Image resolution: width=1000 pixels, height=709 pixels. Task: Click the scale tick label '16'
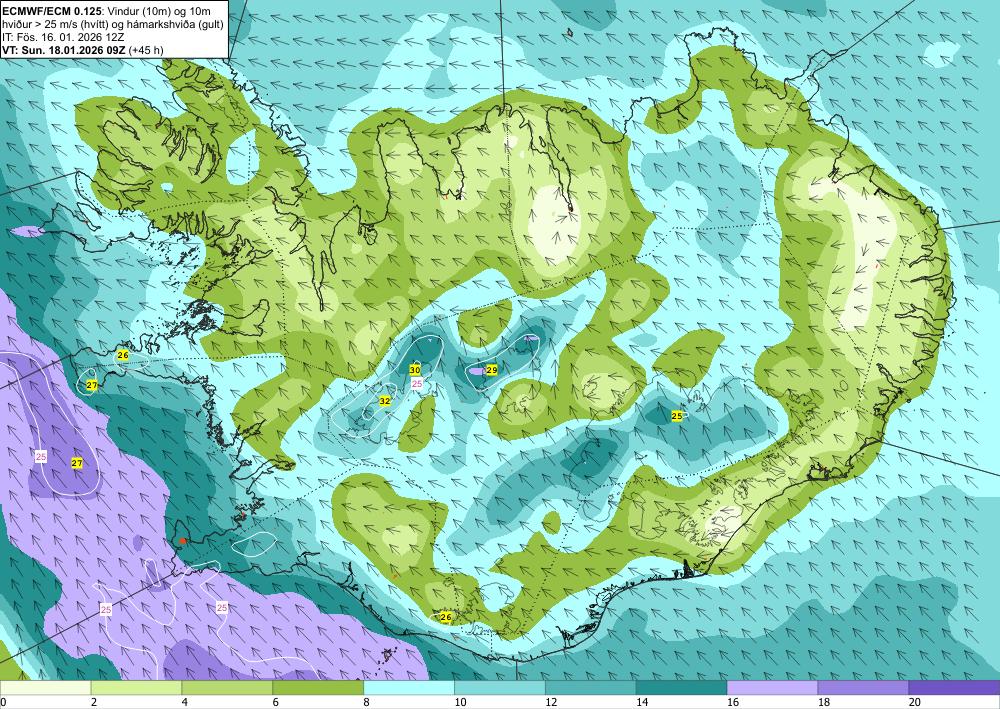tap(733, 703)
